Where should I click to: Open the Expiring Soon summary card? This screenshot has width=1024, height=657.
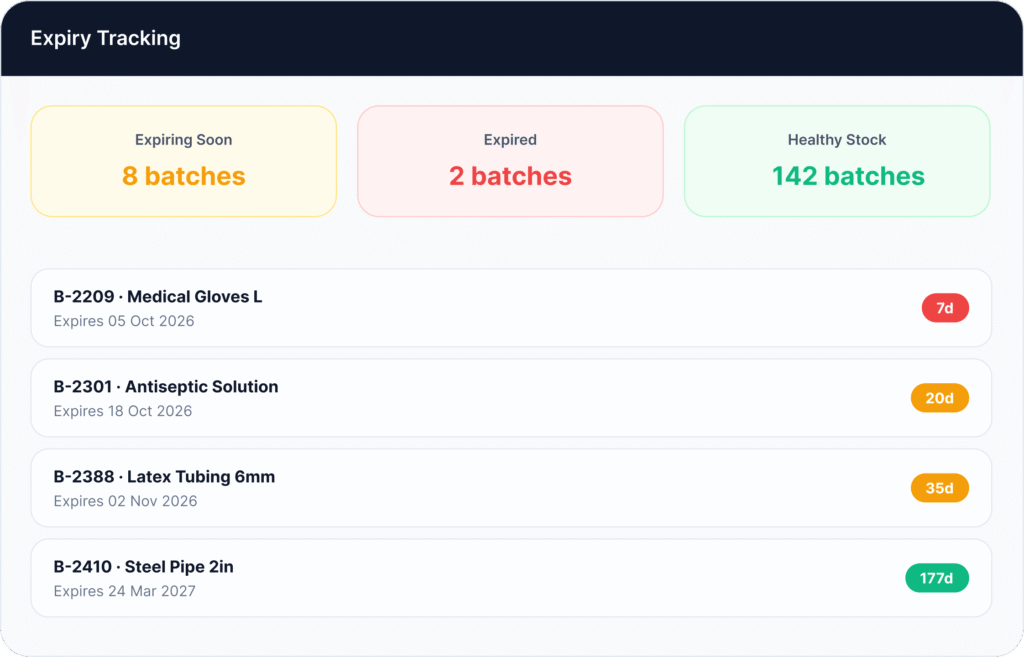pyautogui.click(x=184, y=161)
